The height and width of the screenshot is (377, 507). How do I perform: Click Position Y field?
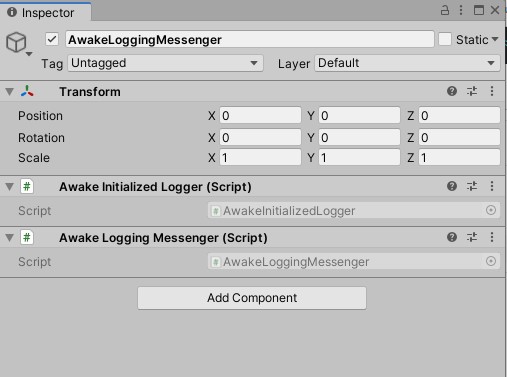[359, 116]
